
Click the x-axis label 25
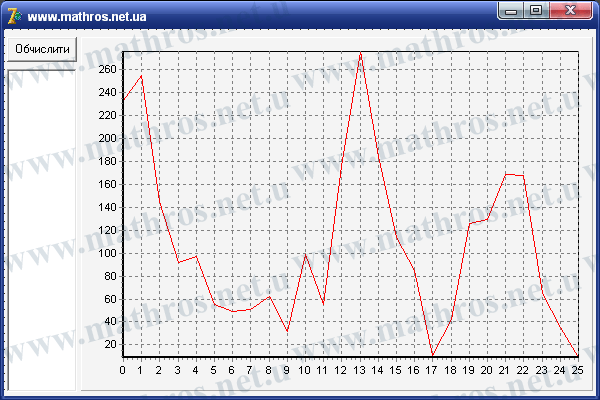pos(577,370)
